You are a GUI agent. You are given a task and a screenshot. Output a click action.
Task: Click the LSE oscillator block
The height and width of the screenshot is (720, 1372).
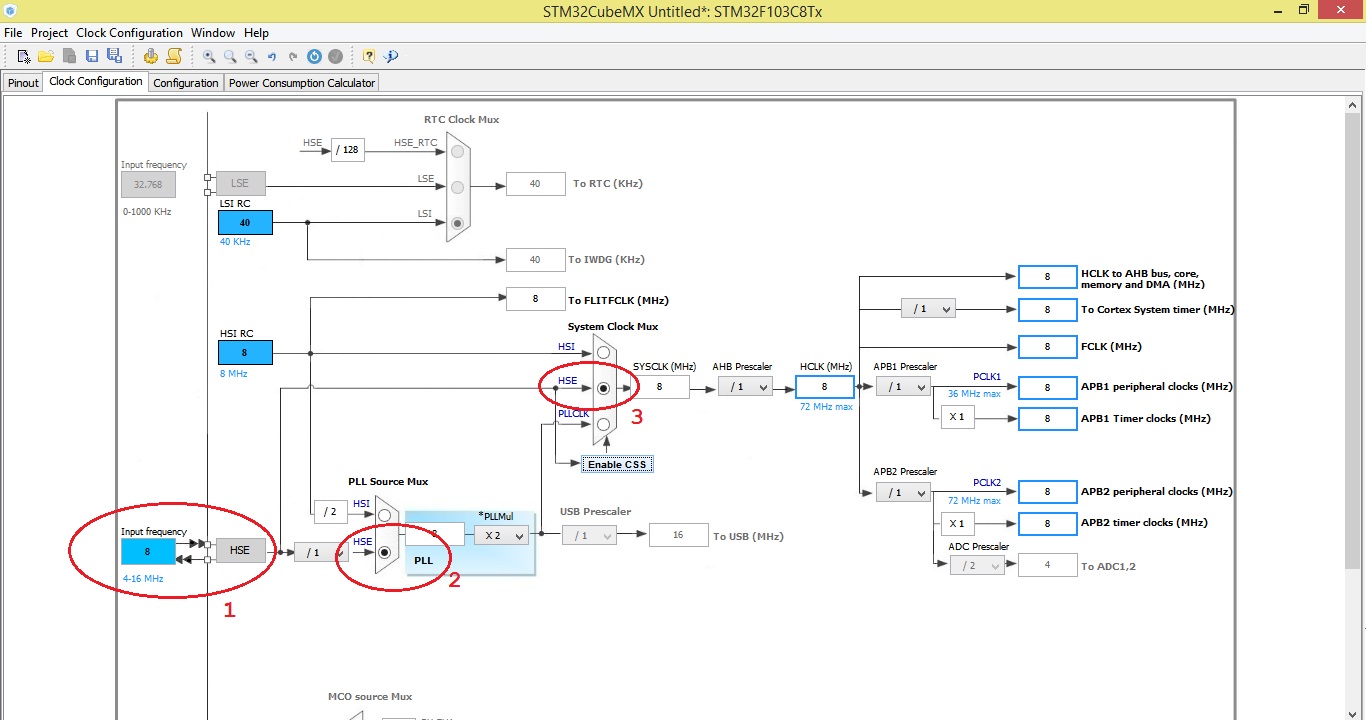[x=240, y=183]
